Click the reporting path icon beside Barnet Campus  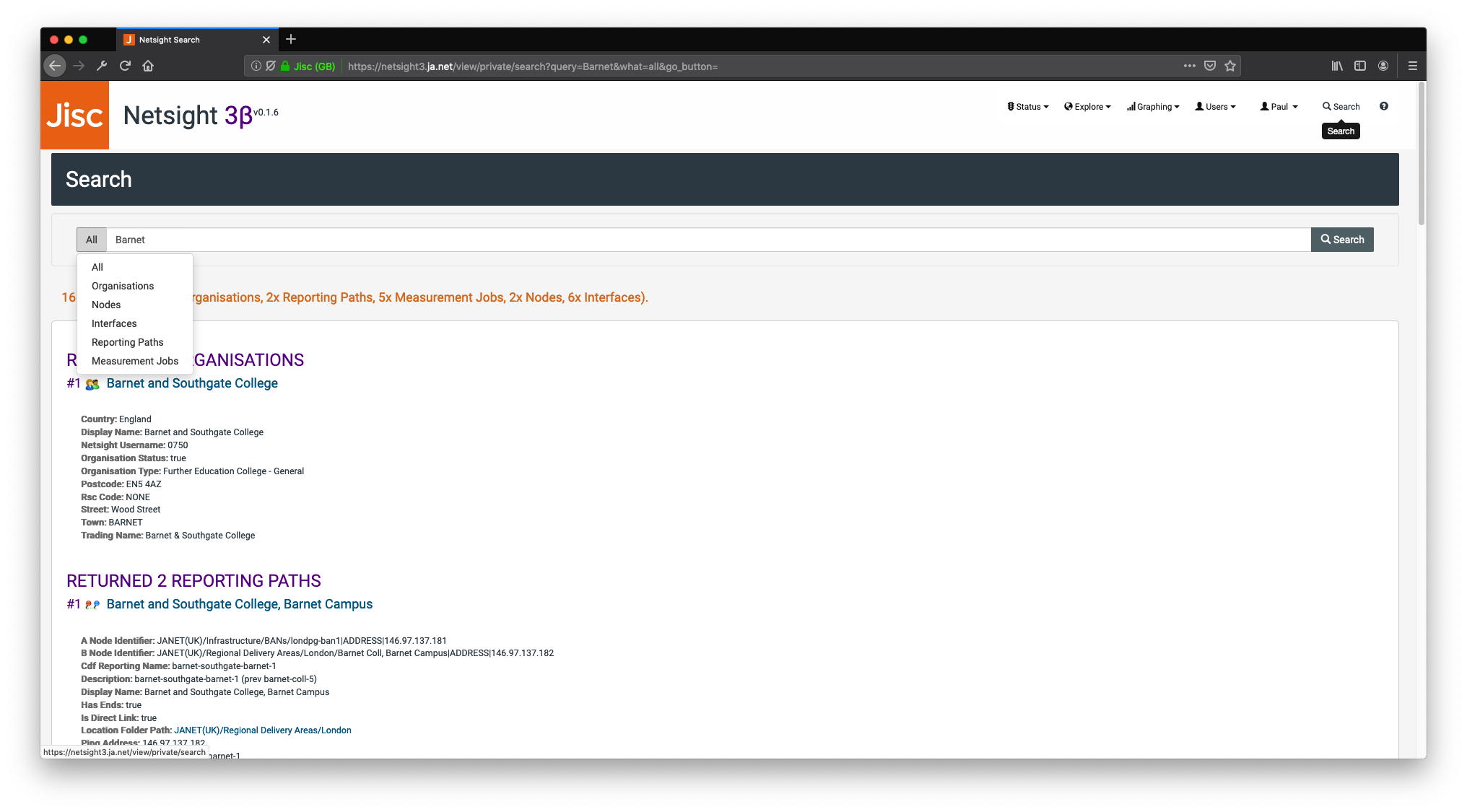92,605
